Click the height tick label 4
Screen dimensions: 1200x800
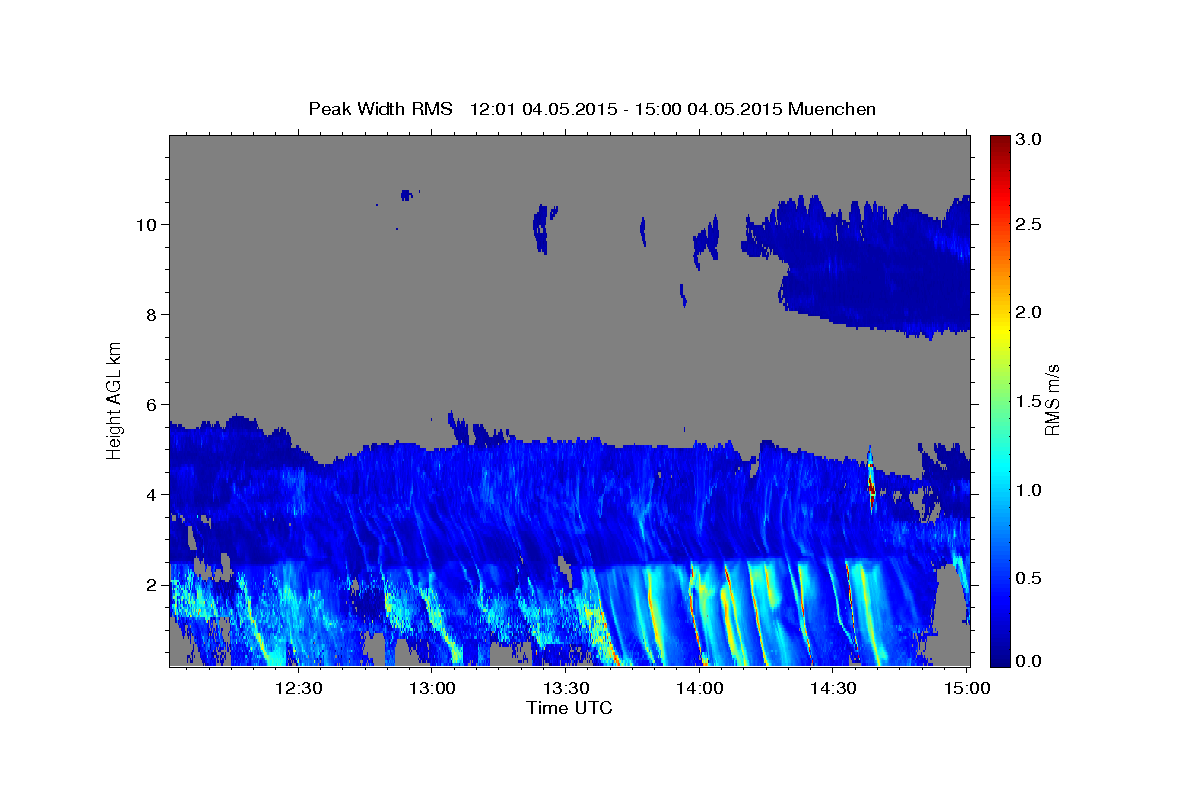click(152, 495)
